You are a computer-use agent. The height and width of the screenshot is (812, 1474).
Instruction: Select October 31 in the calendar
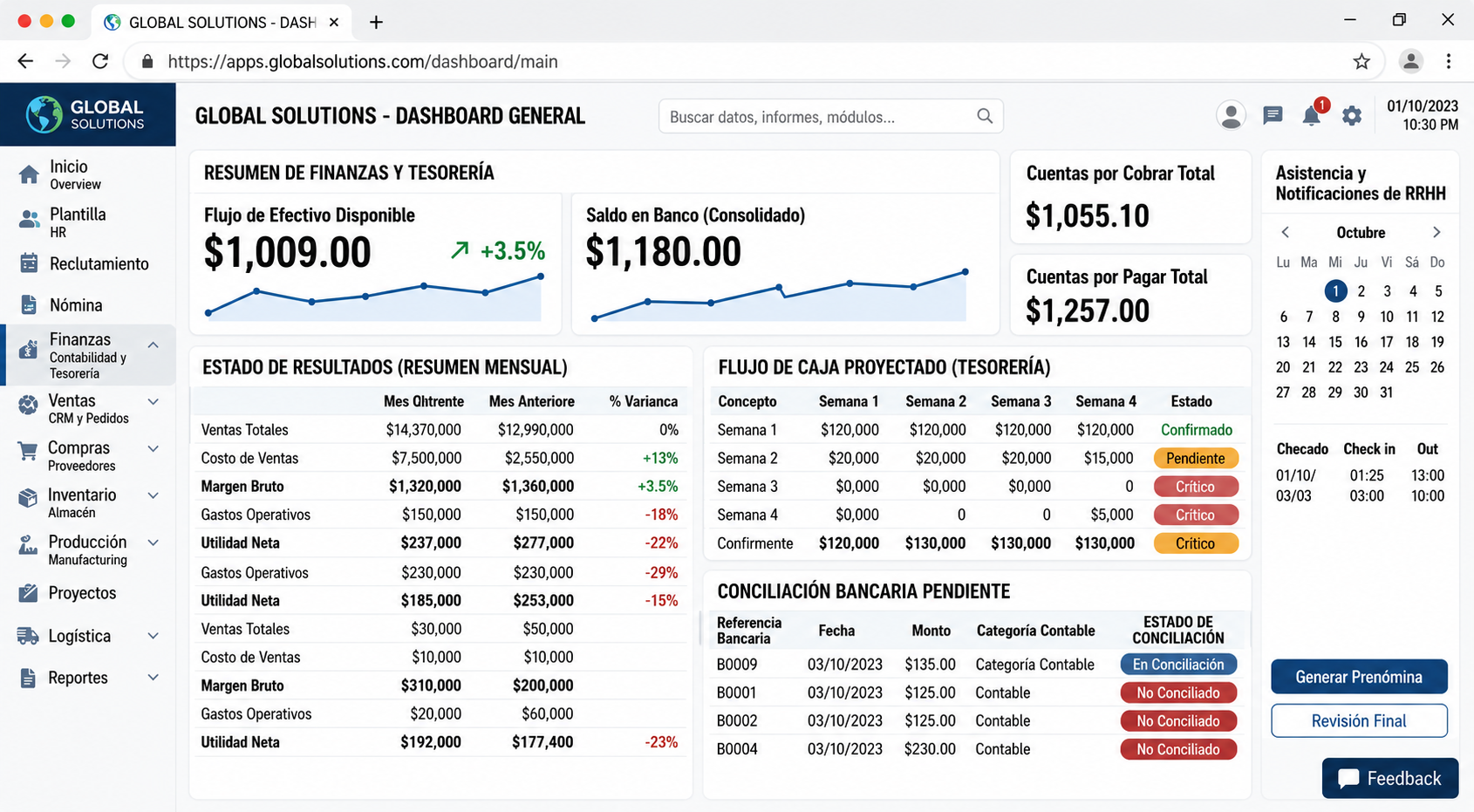click(x=1387, y=392)
